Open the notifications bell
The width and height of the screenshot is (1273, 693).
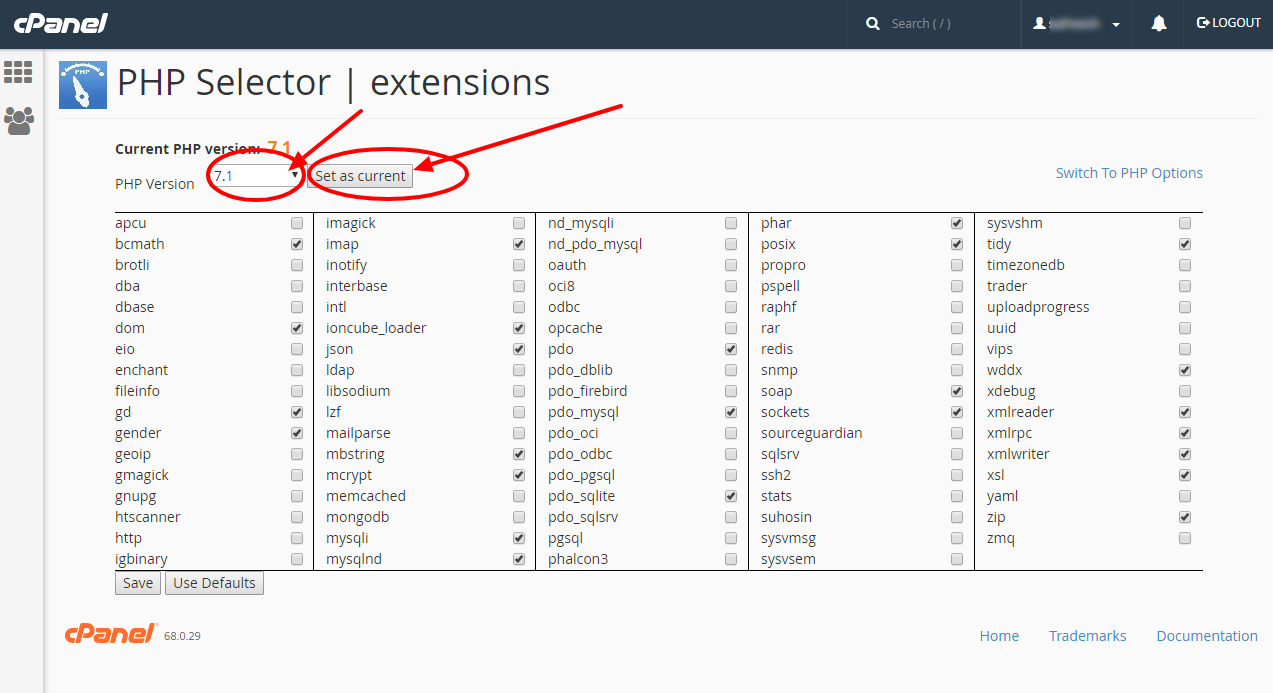(x=1159, y=23)
